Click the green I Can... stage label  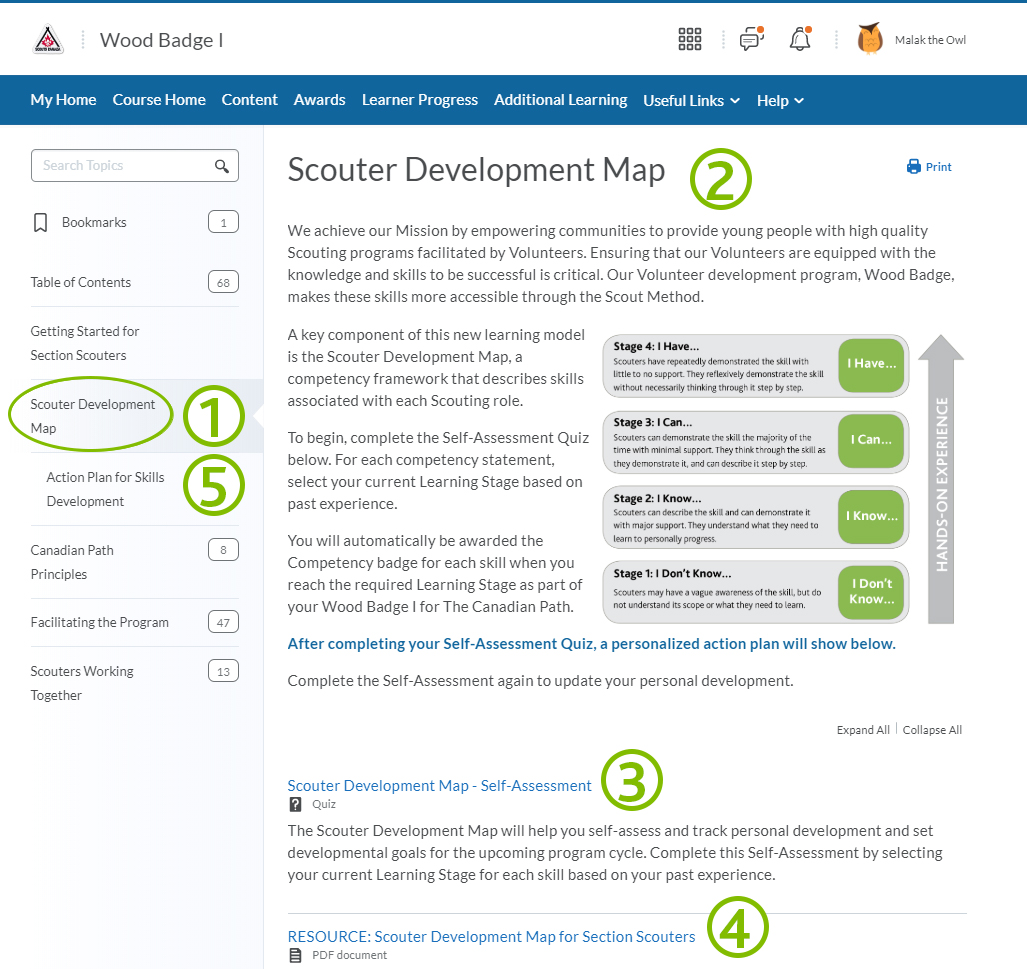[871, 440]
